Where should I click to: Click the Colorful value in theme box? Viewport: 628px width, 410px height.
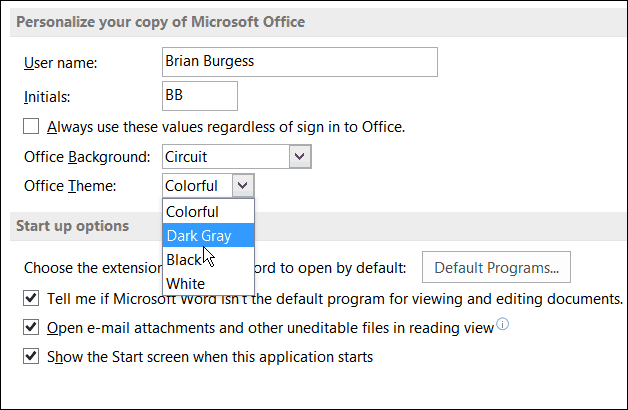click(x=191, y=186)
